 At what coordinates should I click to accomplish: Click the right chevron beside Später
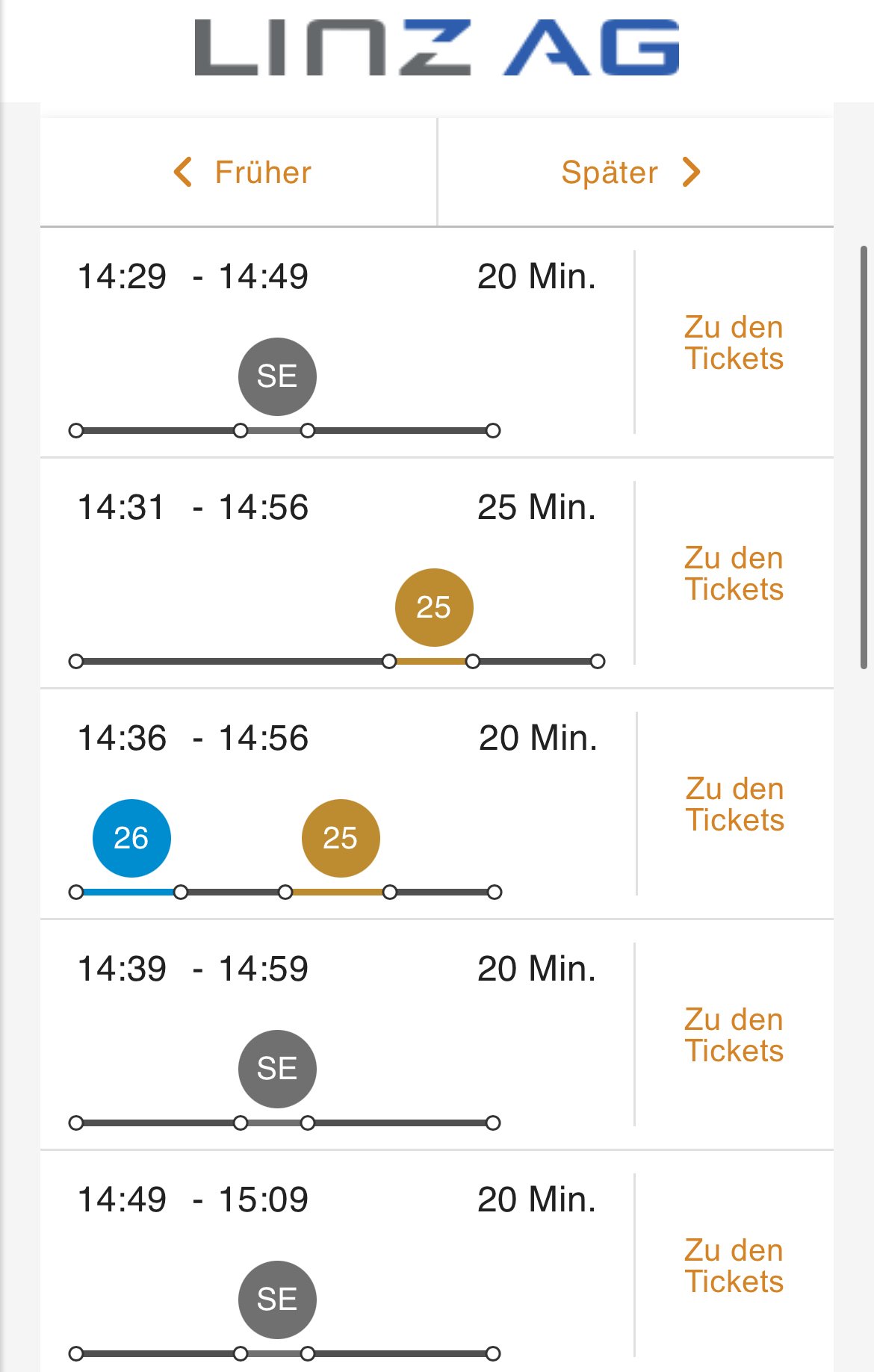(692, 172)
